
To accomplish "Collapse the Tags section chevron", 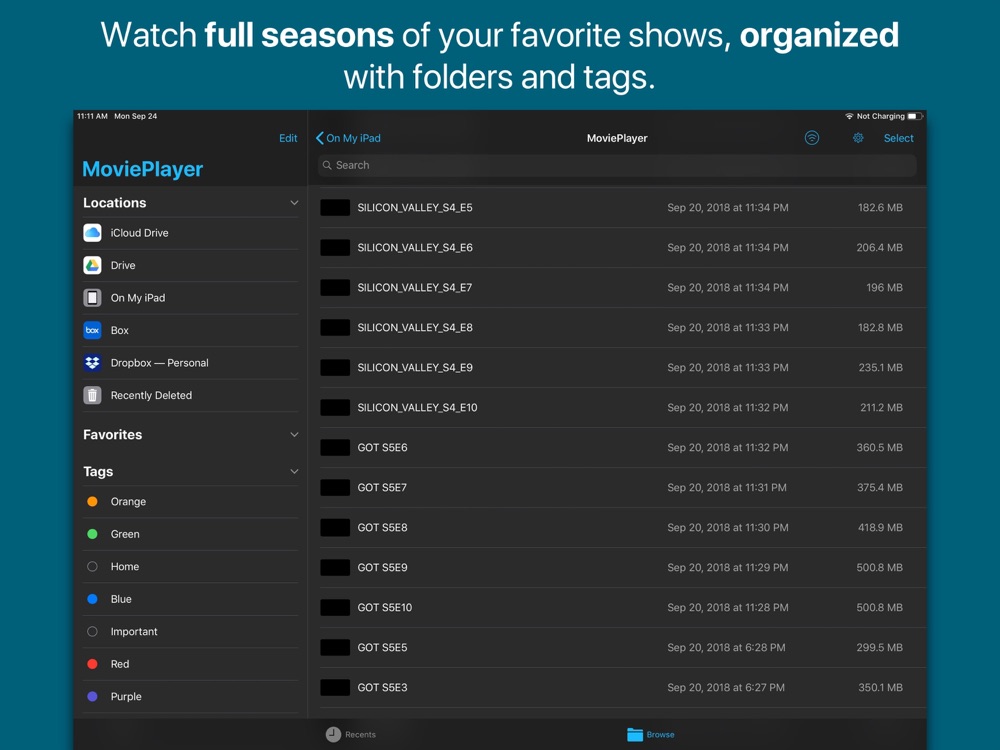I will tap(294, 472).
